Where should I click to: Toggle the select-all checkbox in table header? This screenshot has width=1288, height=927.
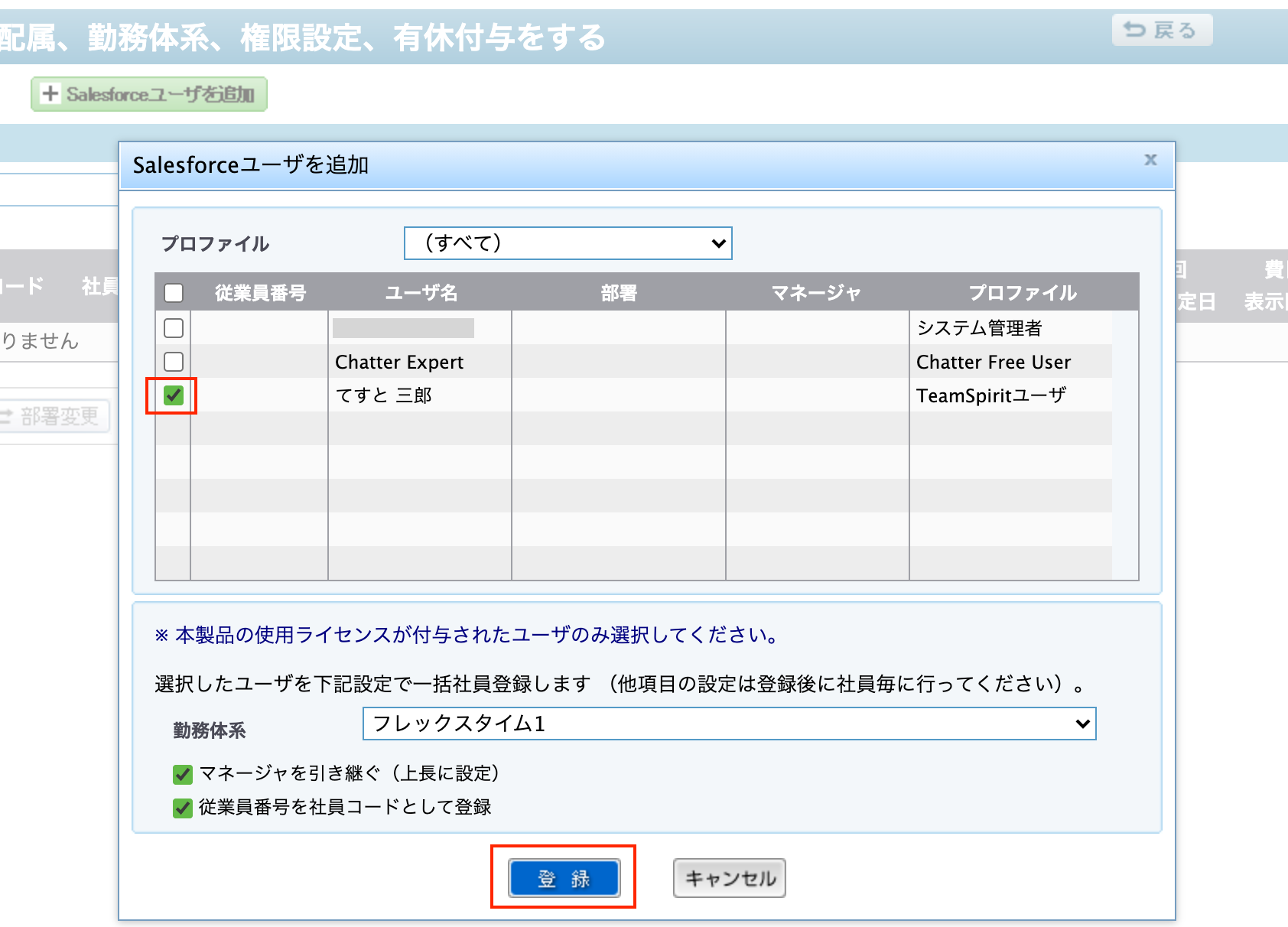[x=174, y=293]
